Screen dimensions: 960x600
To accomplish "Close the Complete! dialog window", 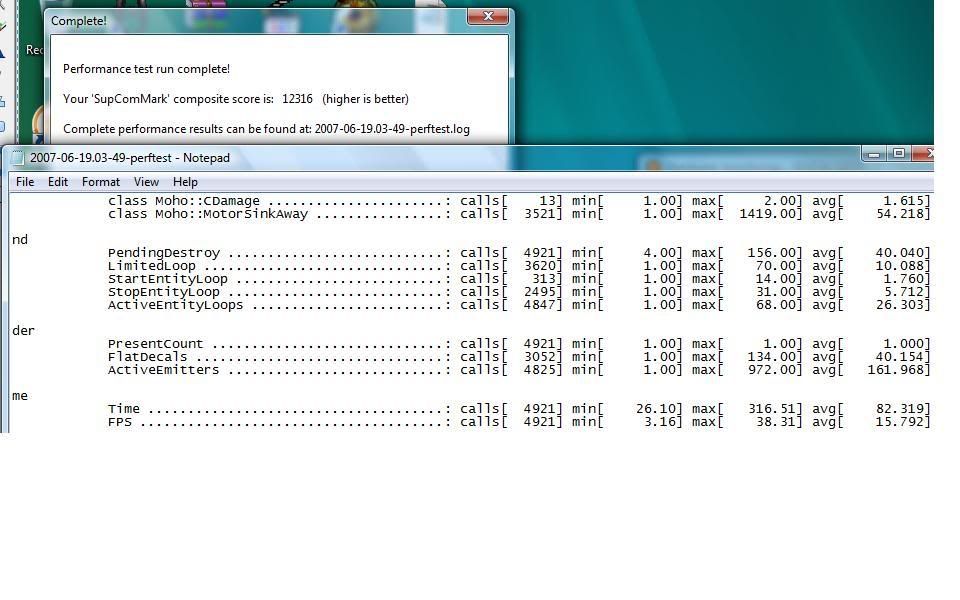I will click(x=488, y=17).
